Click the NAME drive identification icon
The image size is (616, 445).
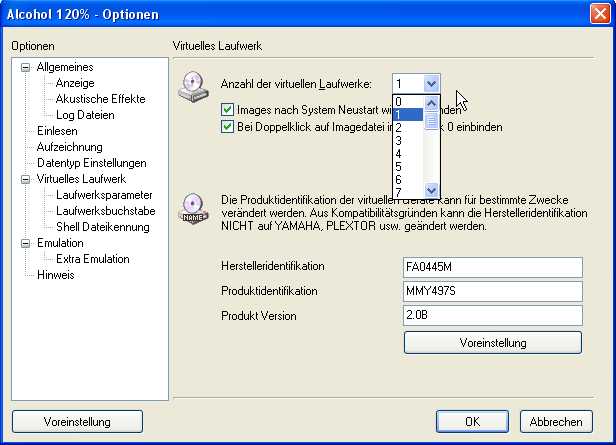pyautogui.click(x=193, y=209)
